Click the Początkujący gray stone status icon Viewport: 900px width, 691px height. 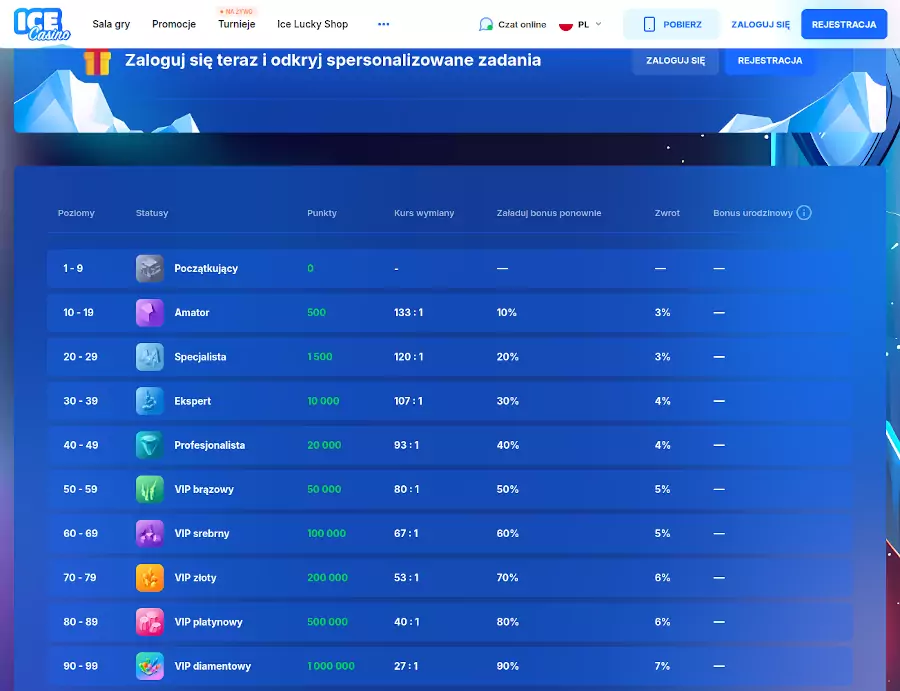click(x=149, y=269)
